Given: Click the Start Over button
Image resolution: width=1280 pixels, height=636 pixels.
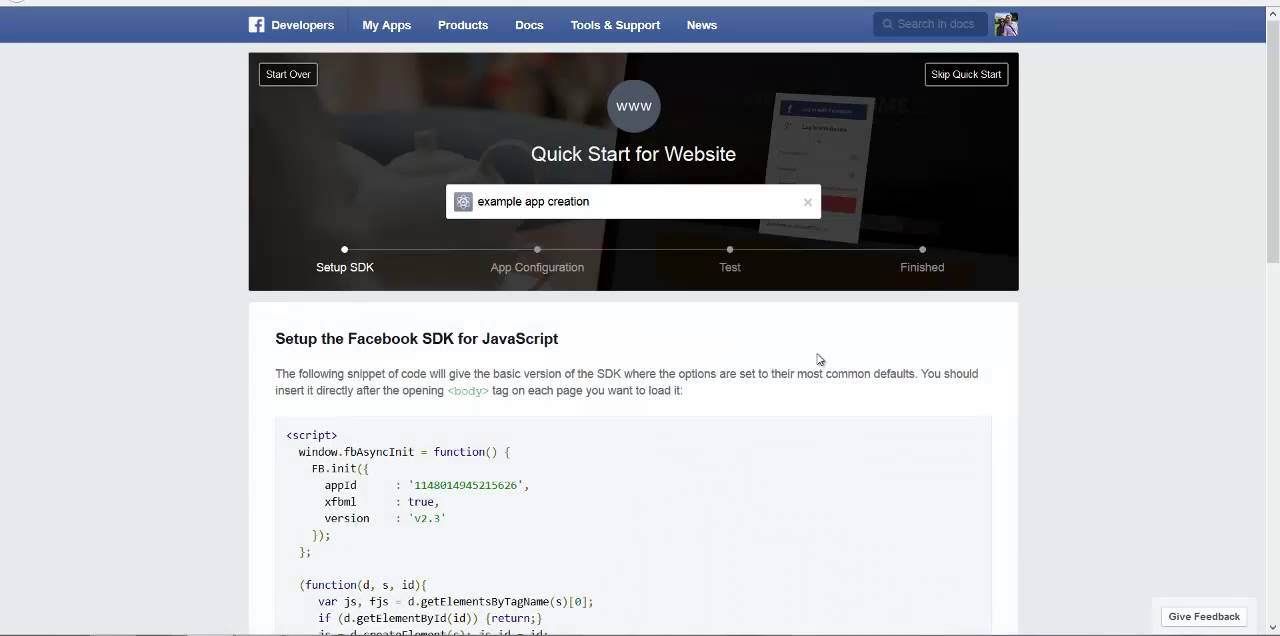Looking at the screenshot, I should [x=288, y=74].
